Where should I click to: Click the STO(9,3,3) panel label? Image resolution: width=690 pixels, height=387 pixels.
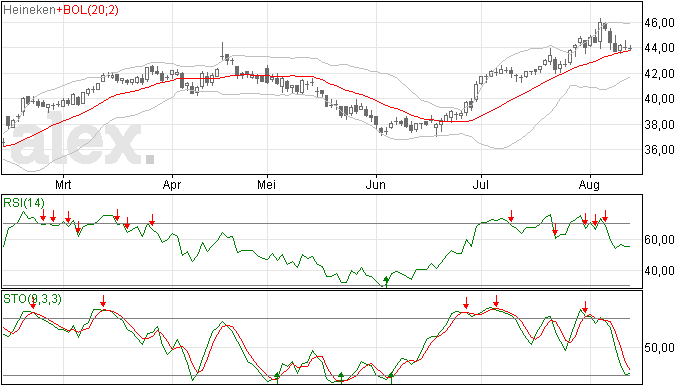click(x=33, y=299)
